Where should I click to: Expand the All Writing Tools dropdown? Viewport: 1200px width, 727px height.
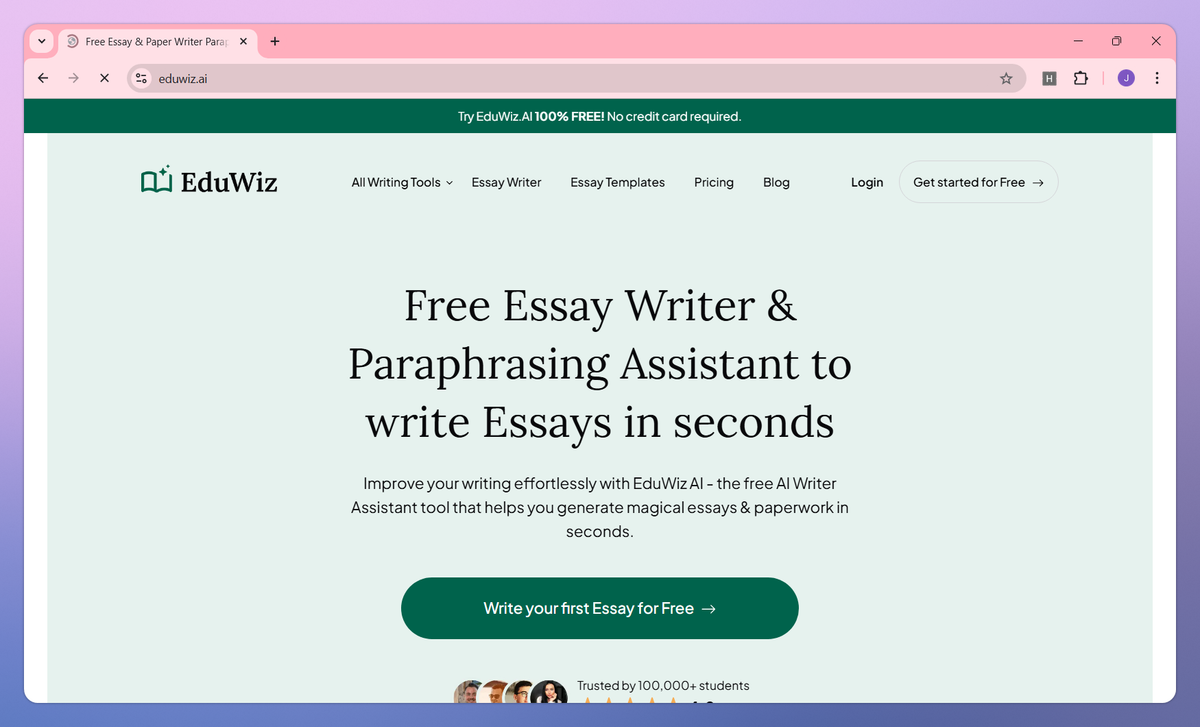(x=396, y=182)
